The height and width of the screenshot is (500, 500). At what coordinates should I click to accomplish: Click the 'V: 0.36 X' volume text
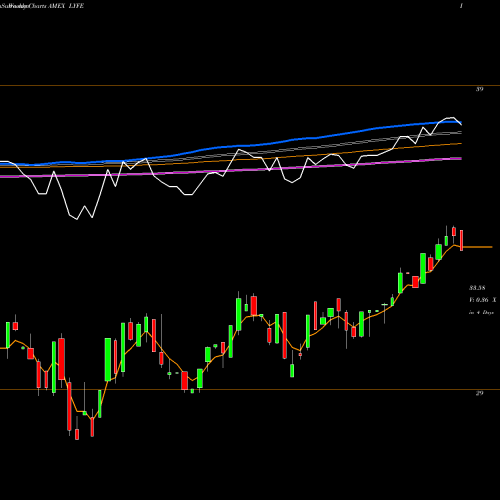tap(483, 300)
